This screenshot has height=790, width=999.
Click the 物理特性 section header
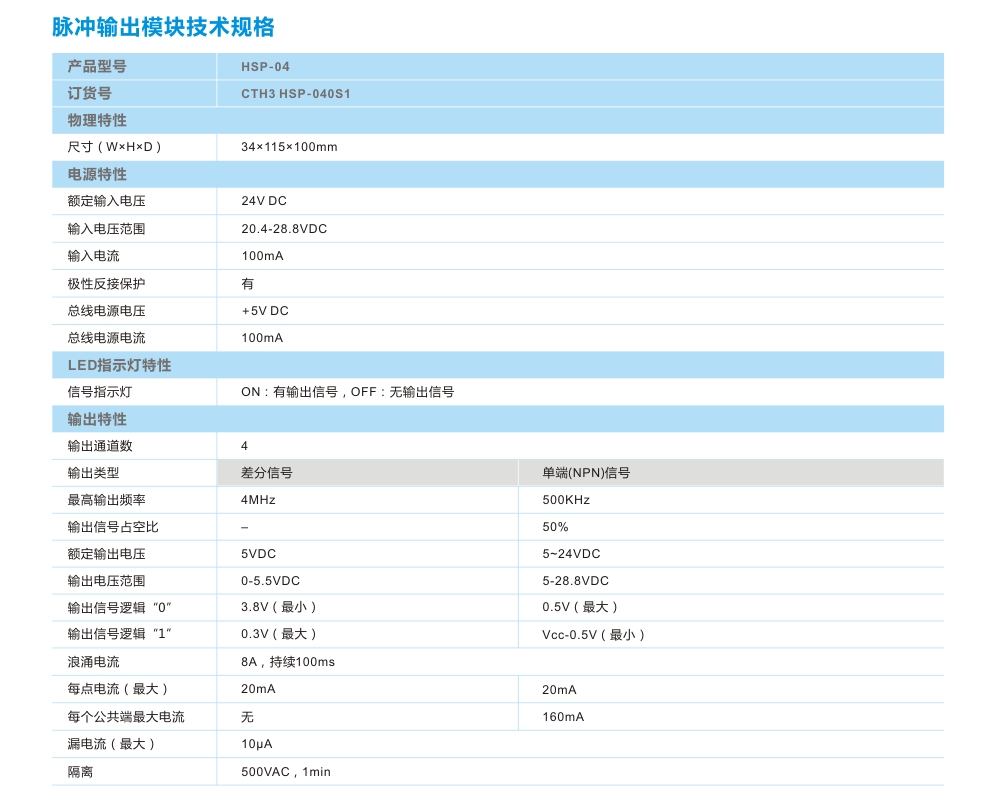[97, 120]
